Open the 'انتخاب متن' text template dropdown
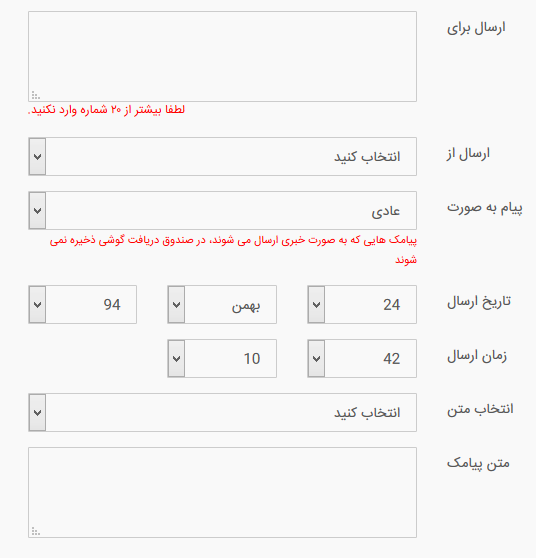 (x=222, y=413)
